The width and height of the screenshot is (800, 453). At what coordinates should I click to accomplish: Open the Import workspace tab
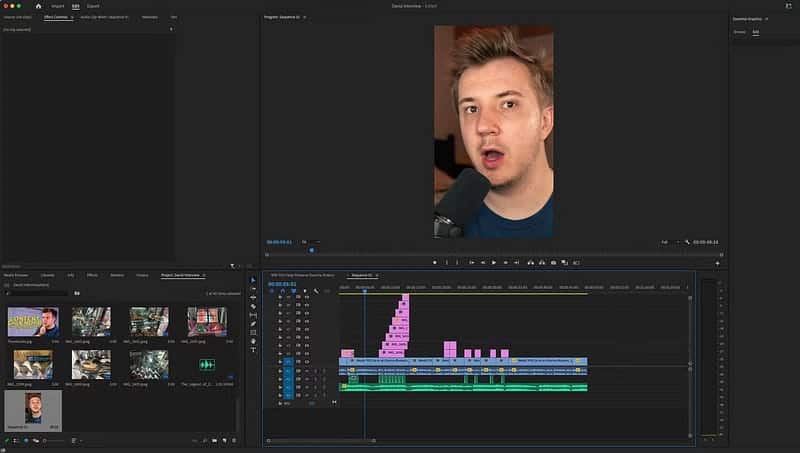(x=58, y=5)
